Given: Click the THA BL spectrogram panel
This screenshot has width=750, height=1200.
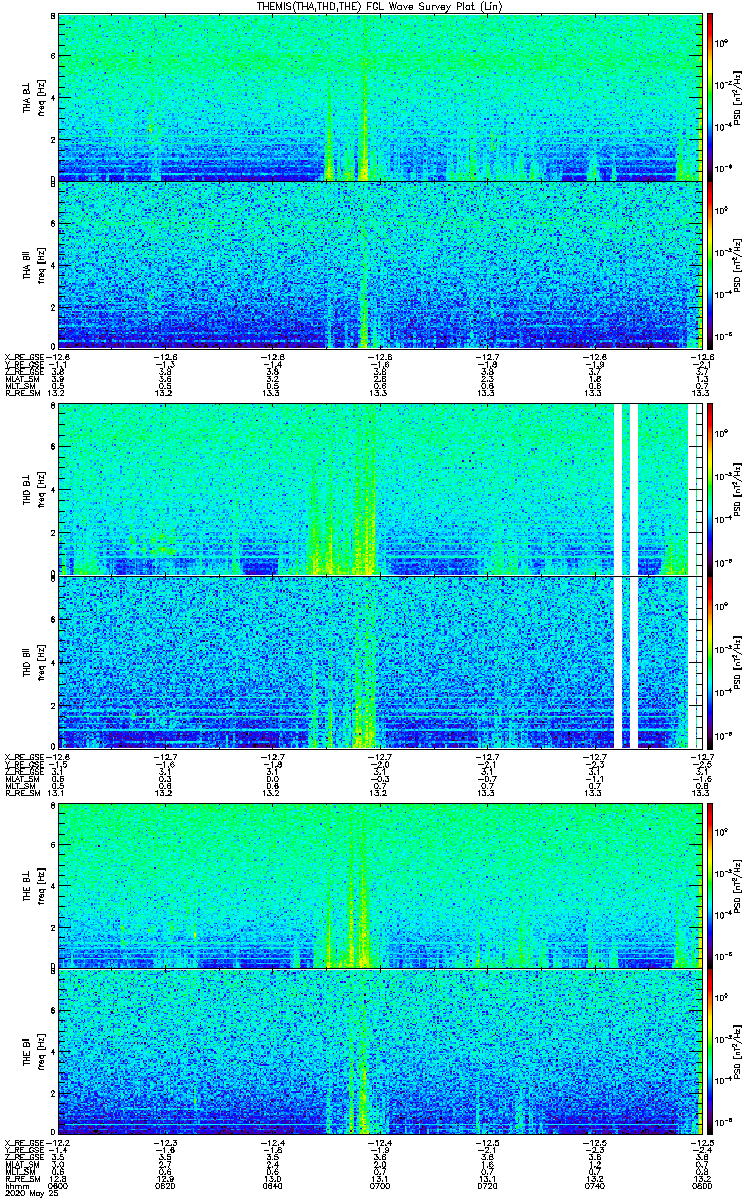Looking at the screenshot, I should [x=379, y=97].
